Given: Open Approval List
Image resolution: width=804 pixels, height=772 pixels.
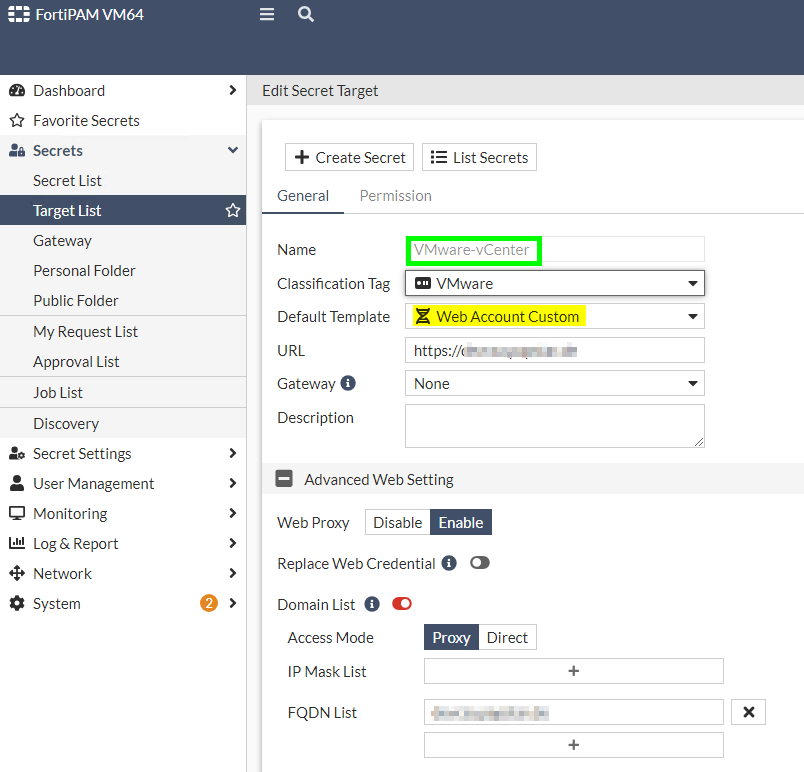Looking at the screenshot, I should [x=123, y=362].
